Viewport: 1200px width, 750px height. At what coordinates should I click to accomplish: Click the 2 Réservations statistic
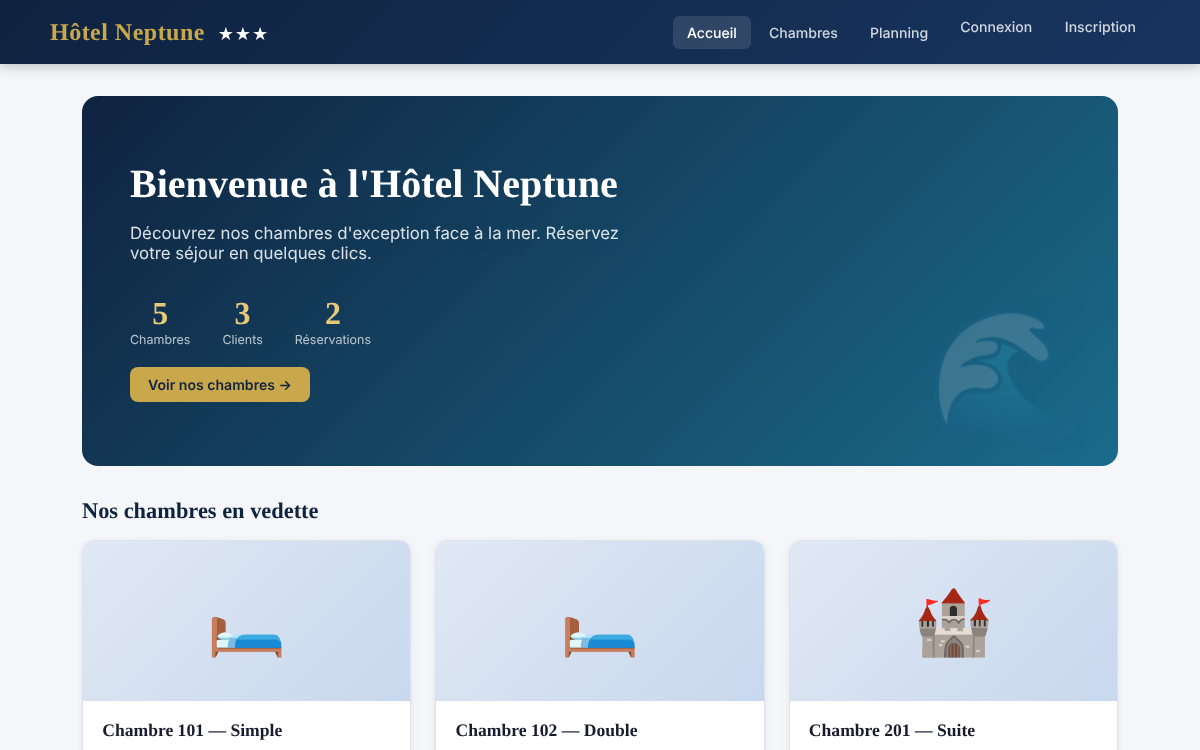pos(333,323)
